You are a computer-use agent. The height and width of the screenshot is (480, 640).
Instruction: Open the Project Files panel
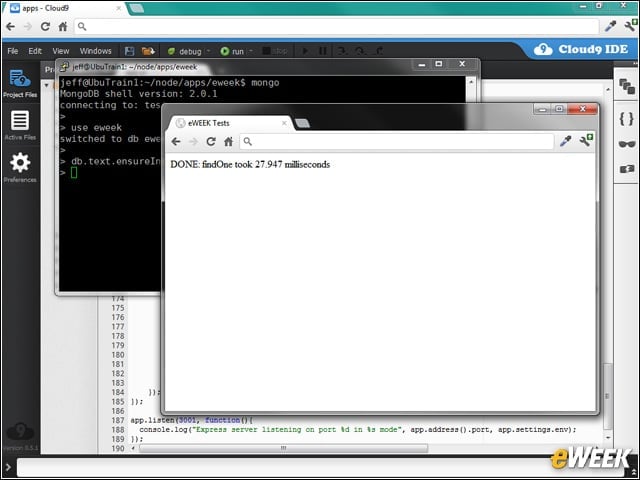pos(20,84)
